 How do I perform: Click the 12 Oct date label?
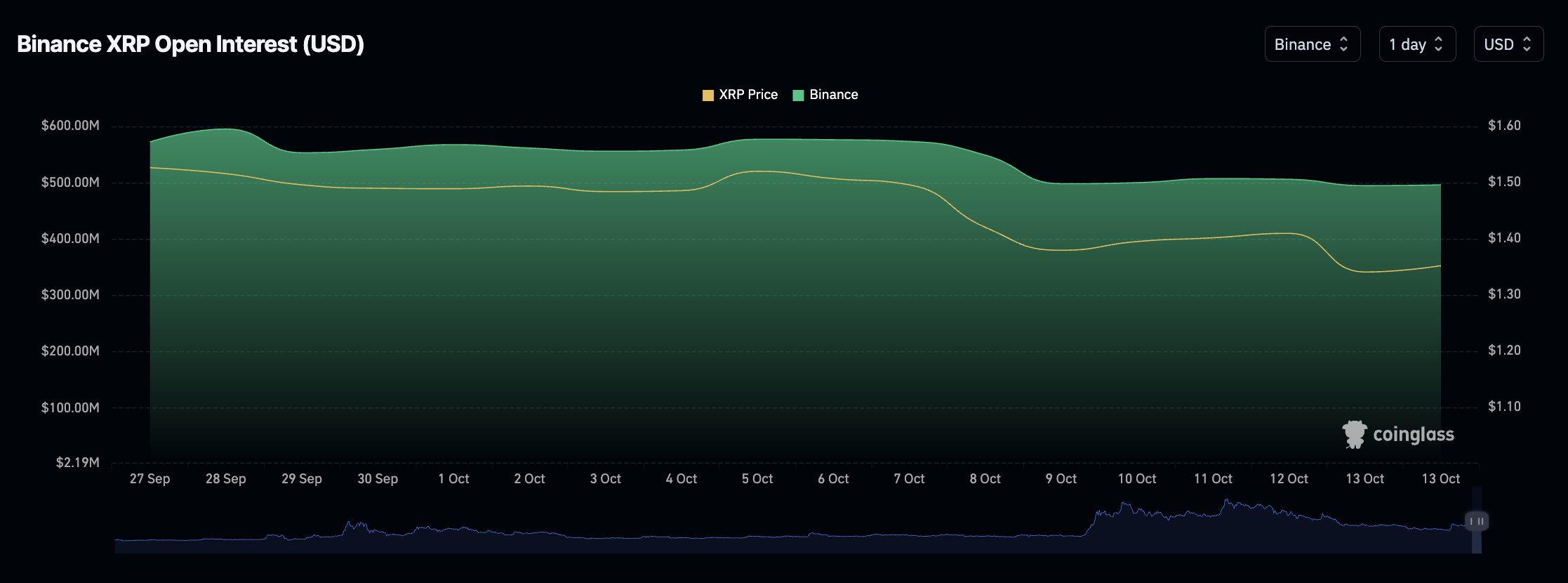point(1289,479)
